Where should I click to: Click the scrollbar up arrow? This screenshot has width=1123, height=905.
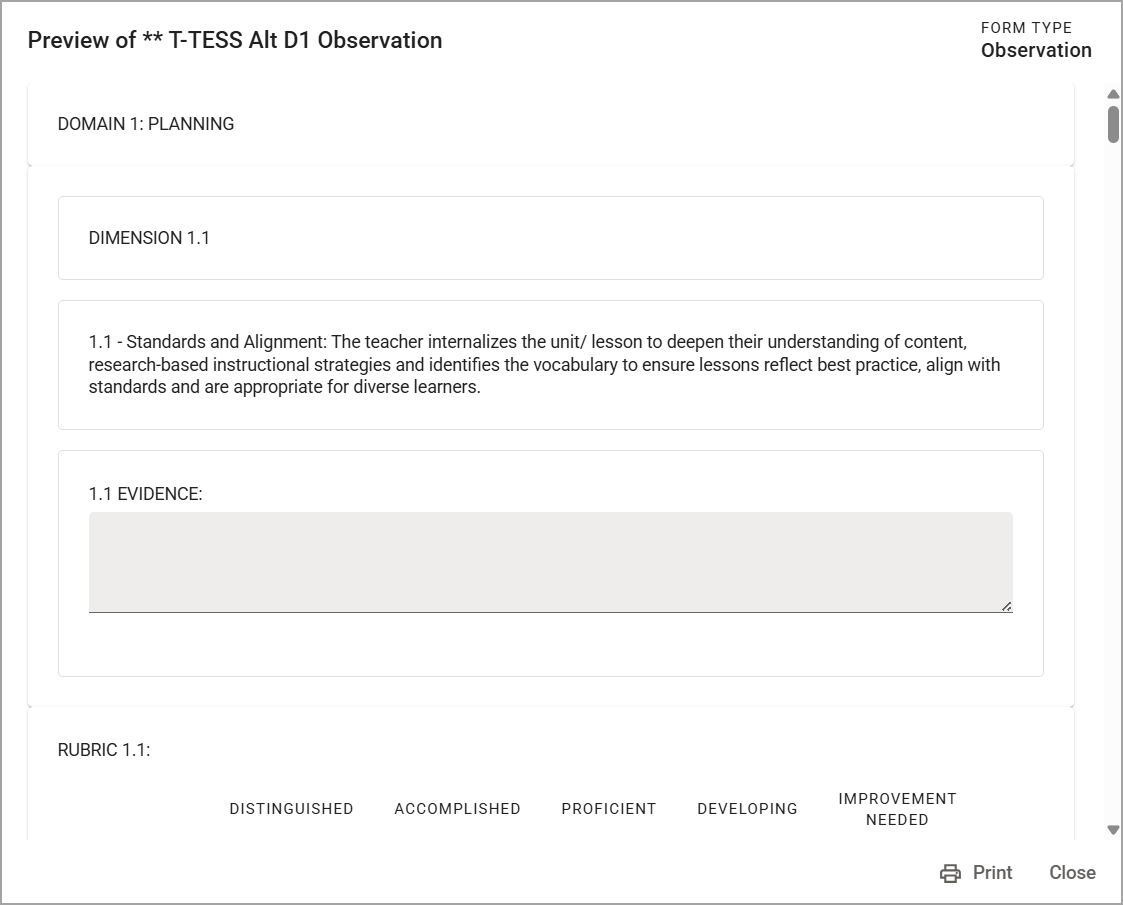tap(1113, 95)
